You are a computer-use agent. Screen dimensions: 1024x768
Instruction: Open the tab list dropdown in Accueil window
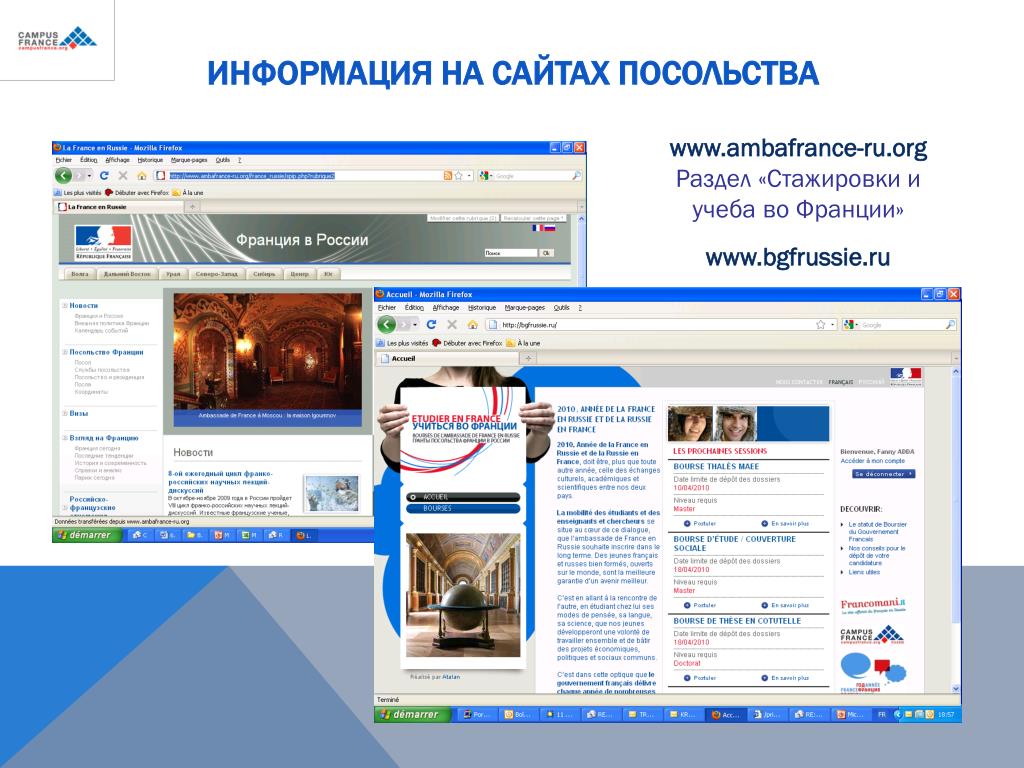click(x=955, y=359)
